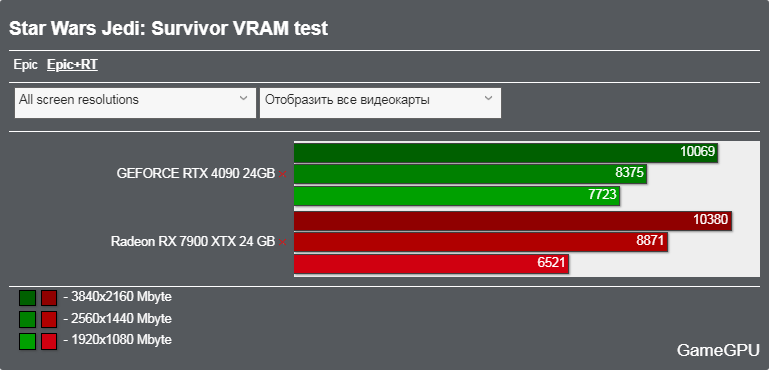This screenshot has height=370, width=769.
Task: Select the Epic+RT tab
Action: 72,65
